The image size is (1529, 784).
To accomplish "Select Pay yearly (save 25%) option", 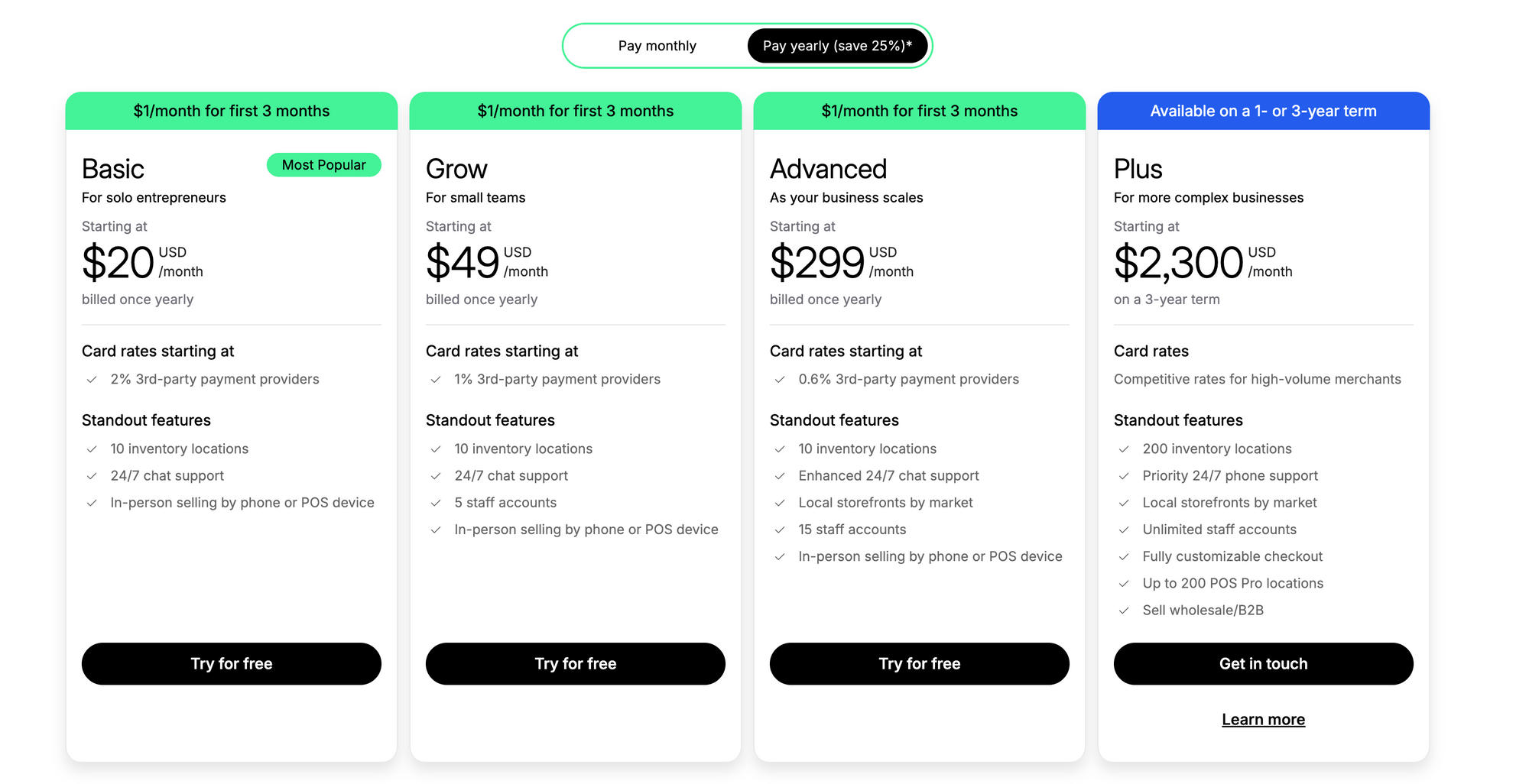I will 837,46.
